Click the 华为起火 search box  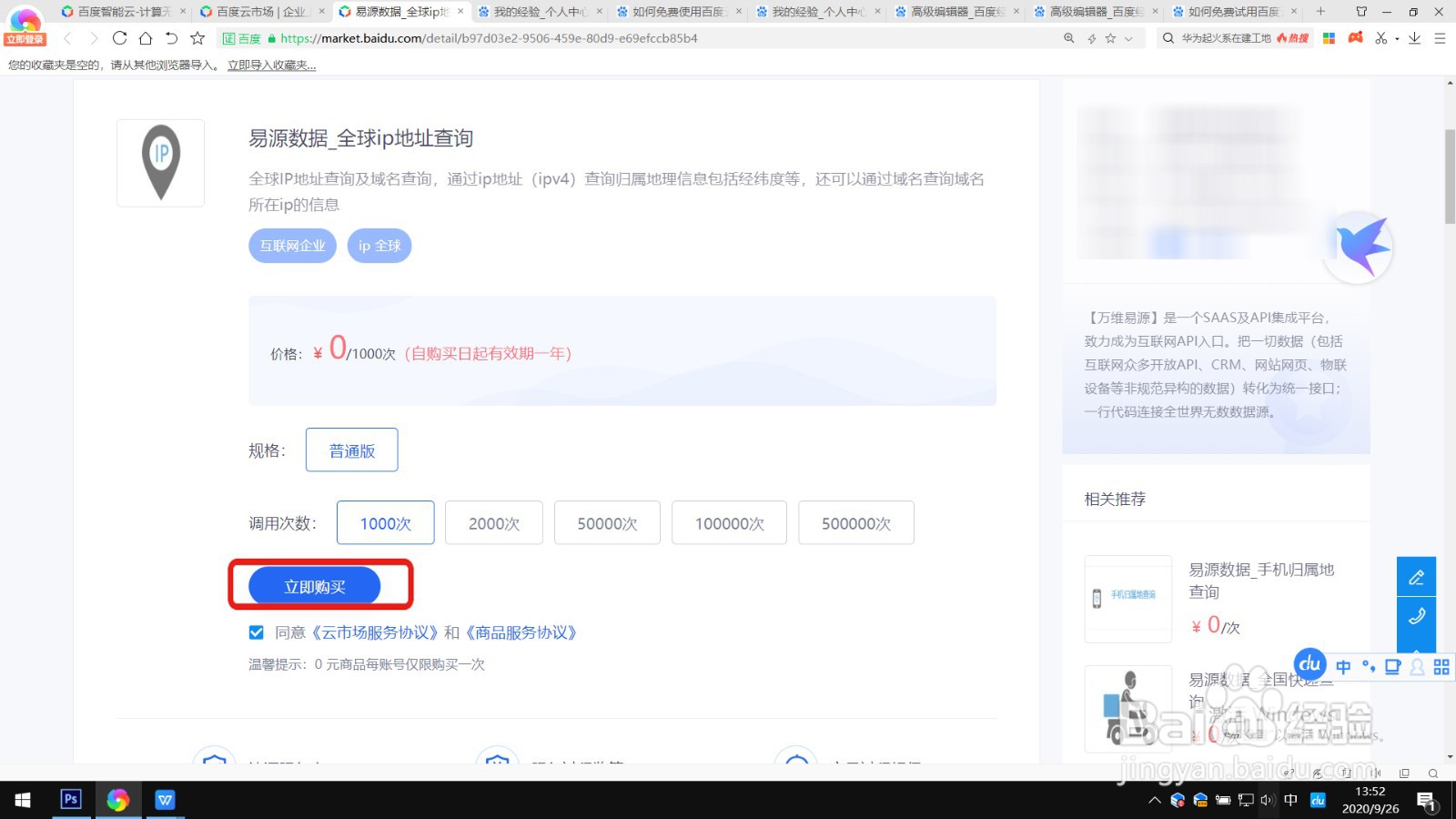(x=1226, y=38)
